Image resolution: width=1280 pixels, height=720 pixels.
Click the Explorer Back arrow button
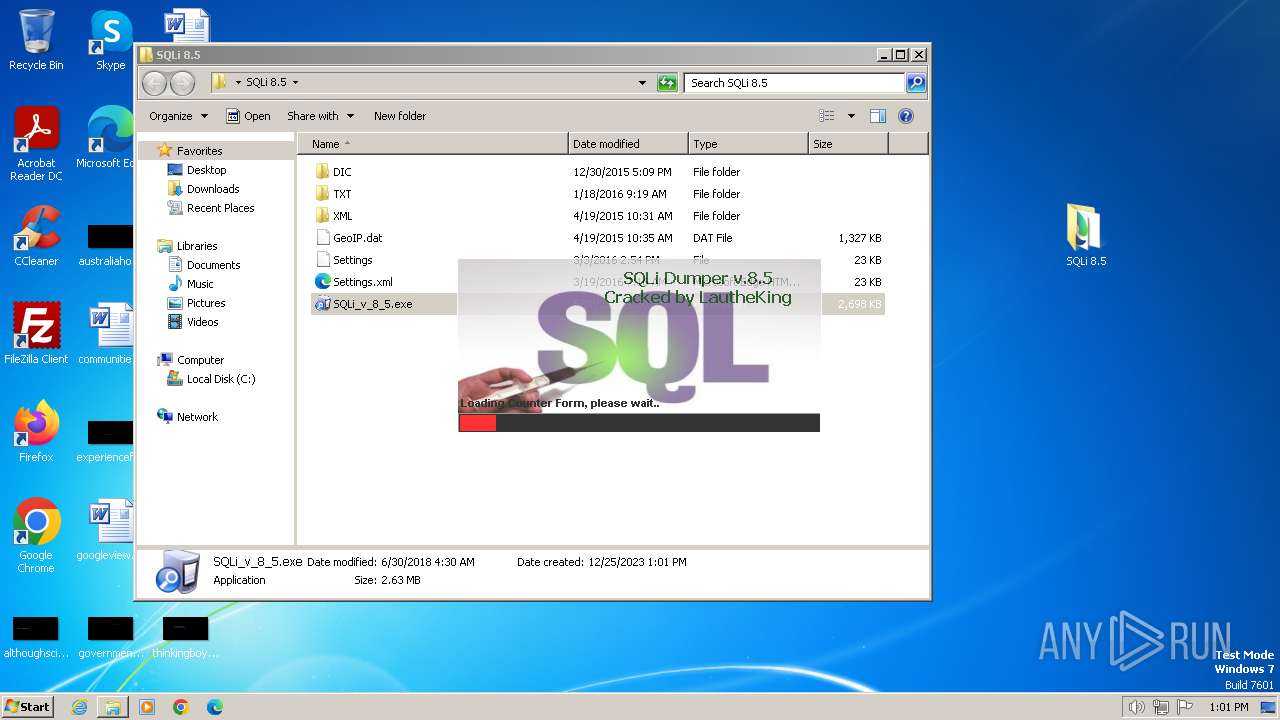(154, 83)
